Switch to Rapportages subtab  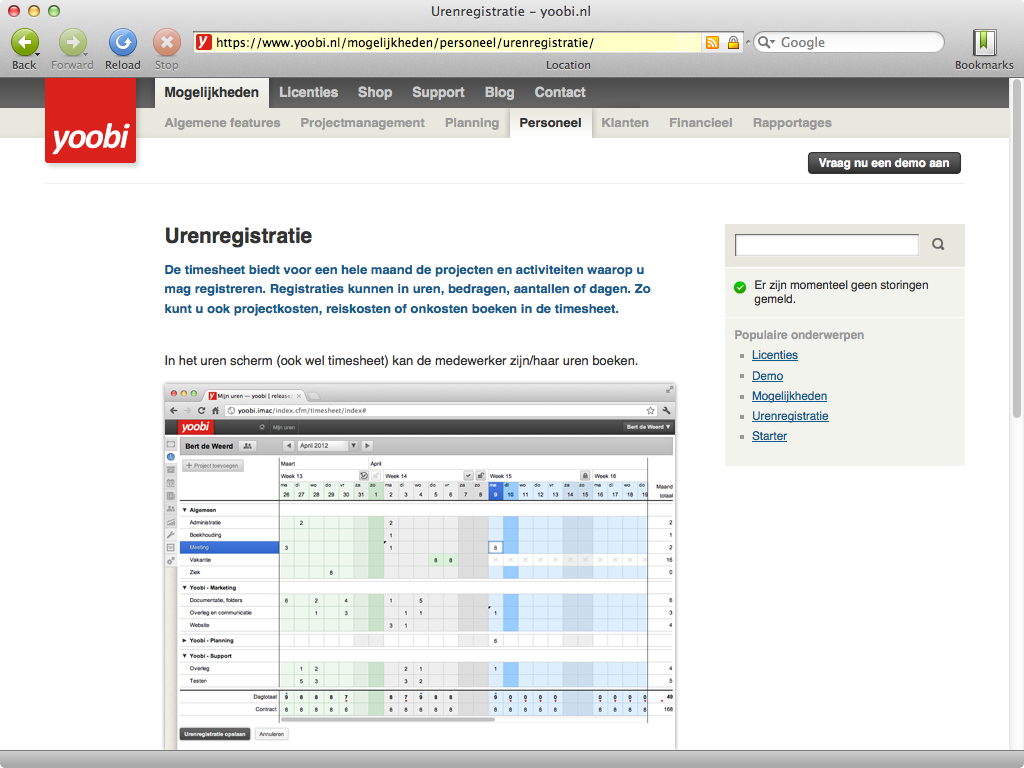pyautogui.click(x=792, y=123)
